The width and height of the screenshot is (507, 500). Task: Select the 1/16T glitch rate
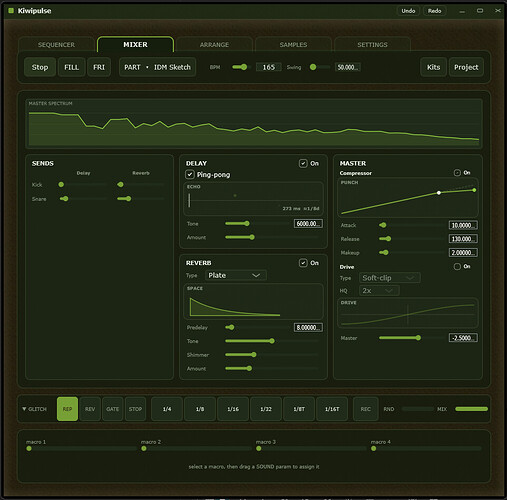point(332,409)
